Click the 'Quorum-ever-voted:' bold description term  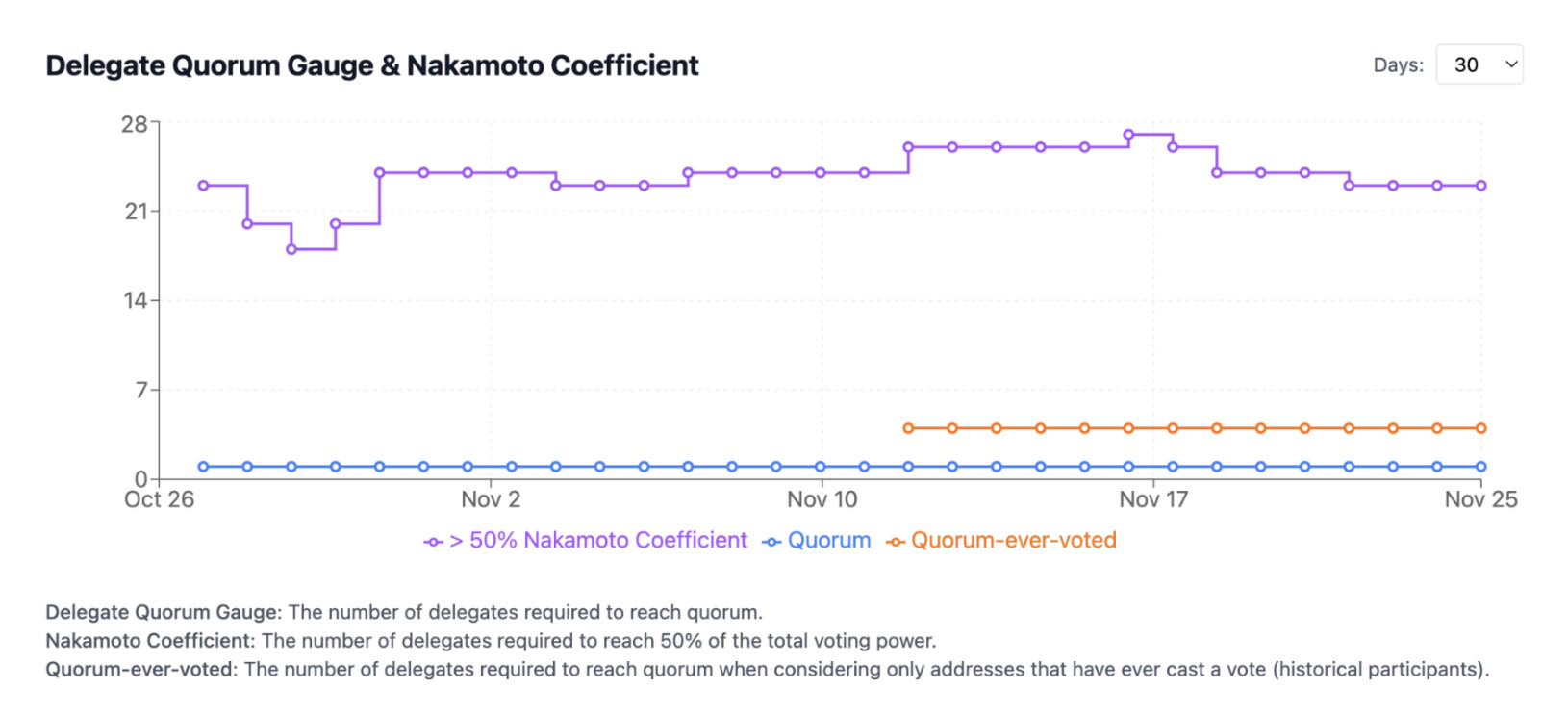(140, 670)
